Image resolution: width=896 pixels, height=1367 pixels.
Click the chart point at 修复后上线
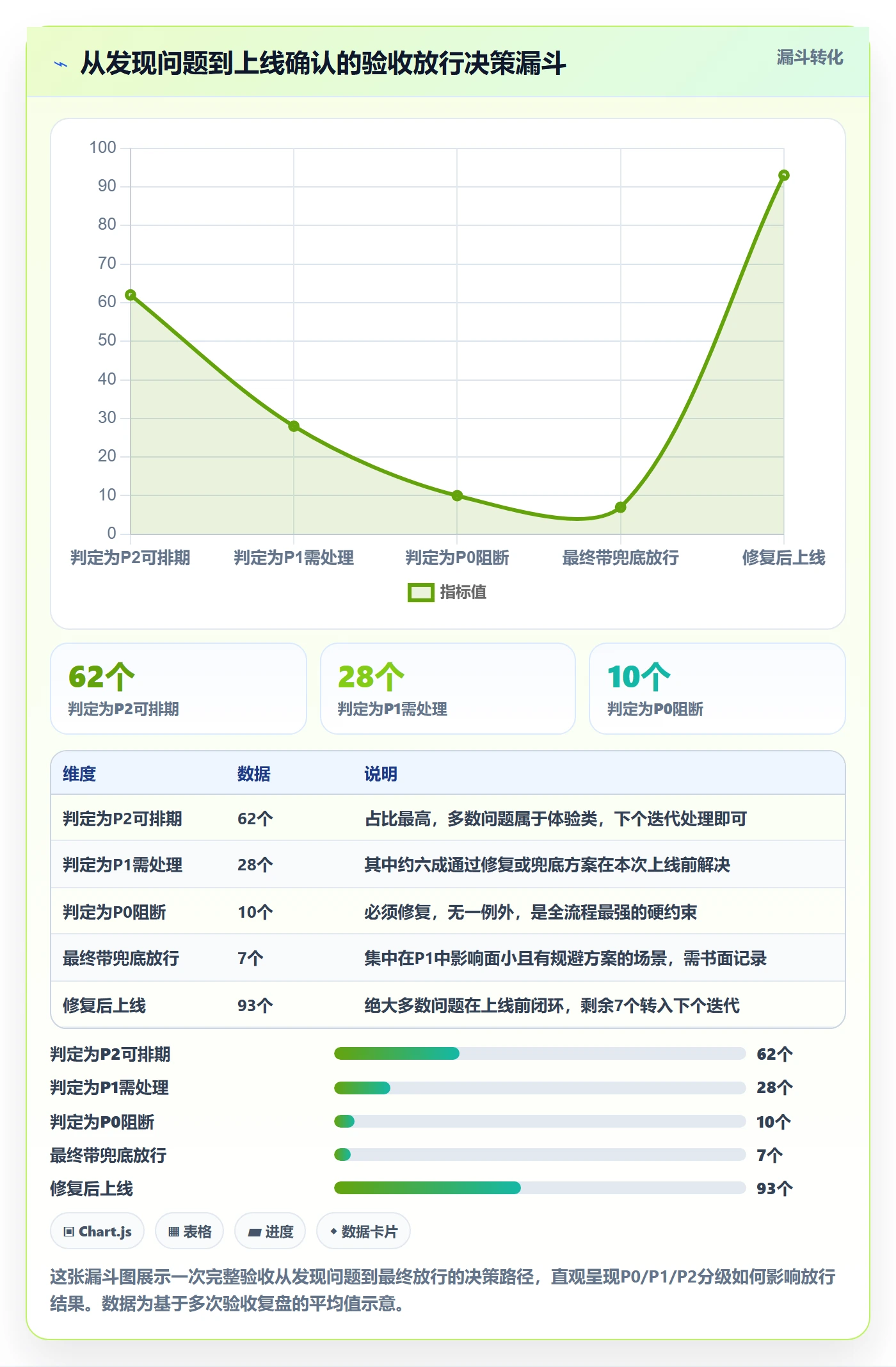783,175
